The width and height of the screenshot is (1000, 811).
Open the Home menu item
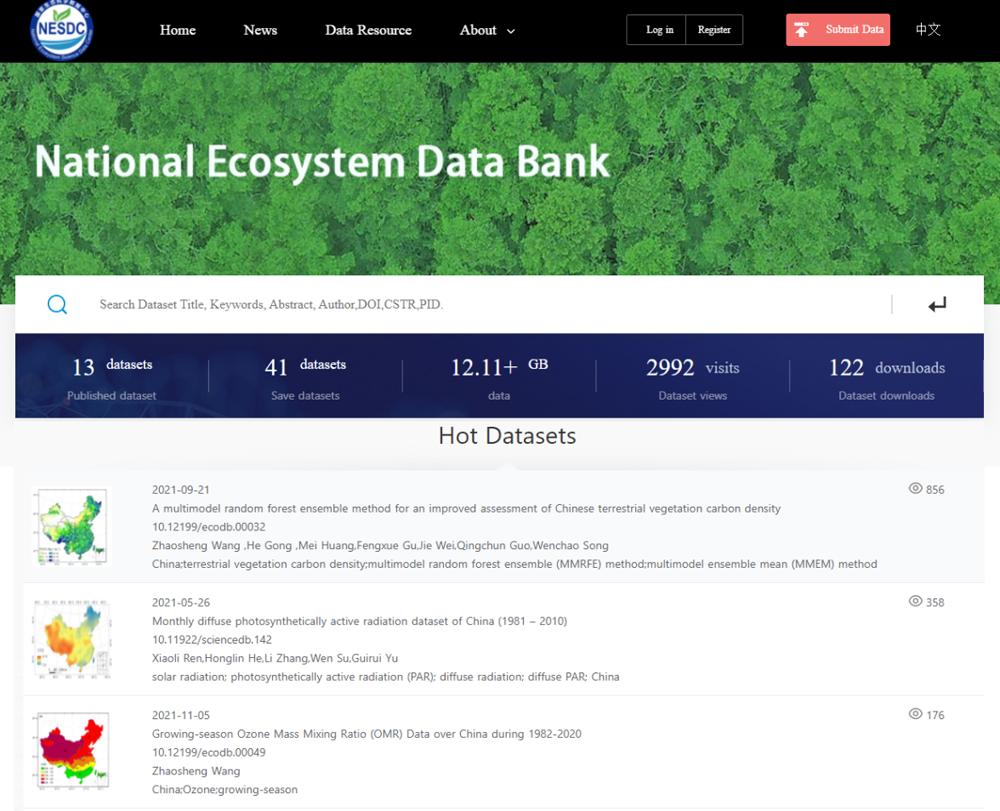click(x=178, y=30)
